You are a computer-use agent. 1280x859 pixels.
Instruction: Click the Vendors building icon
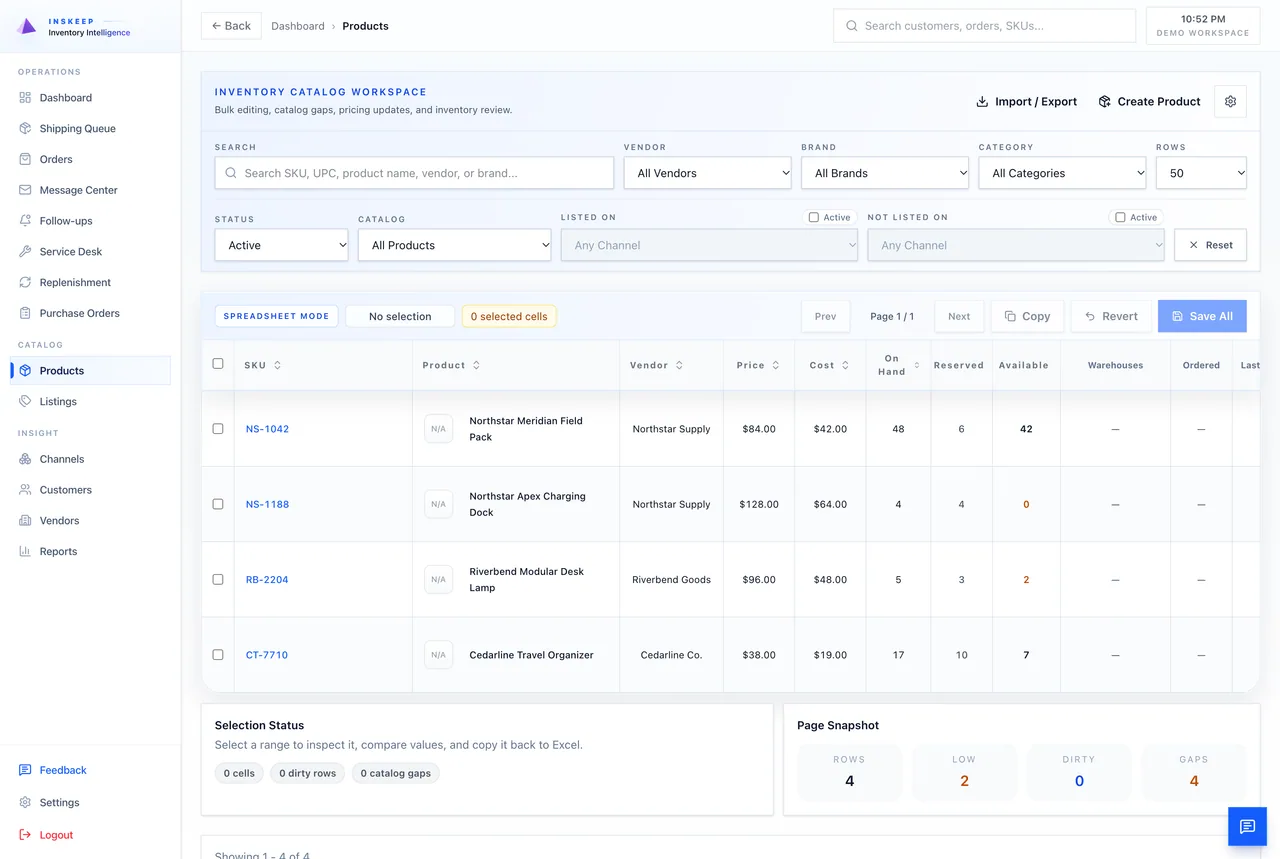tap(25, 521)
